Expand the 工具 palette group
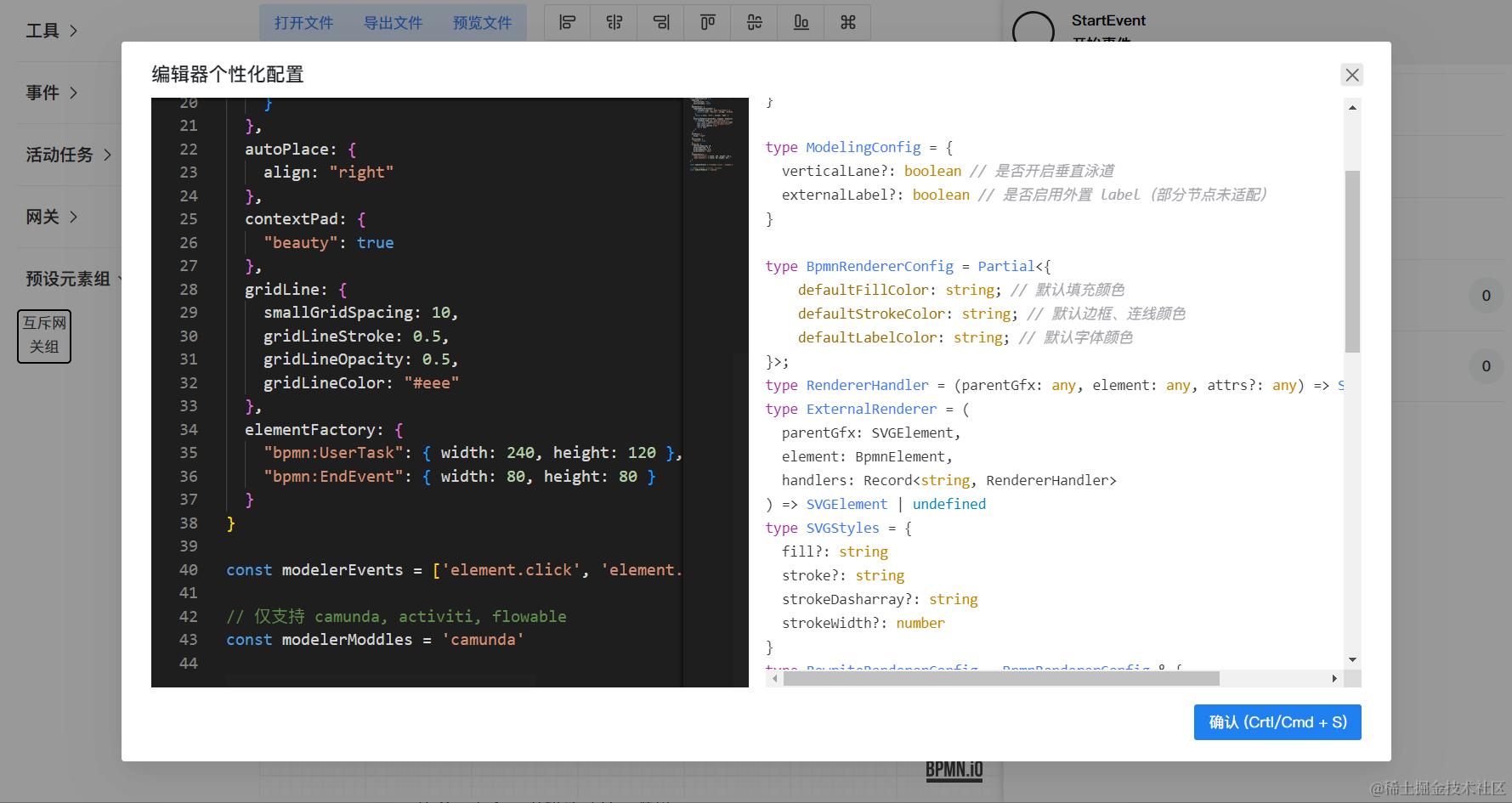 coord(52,31)
